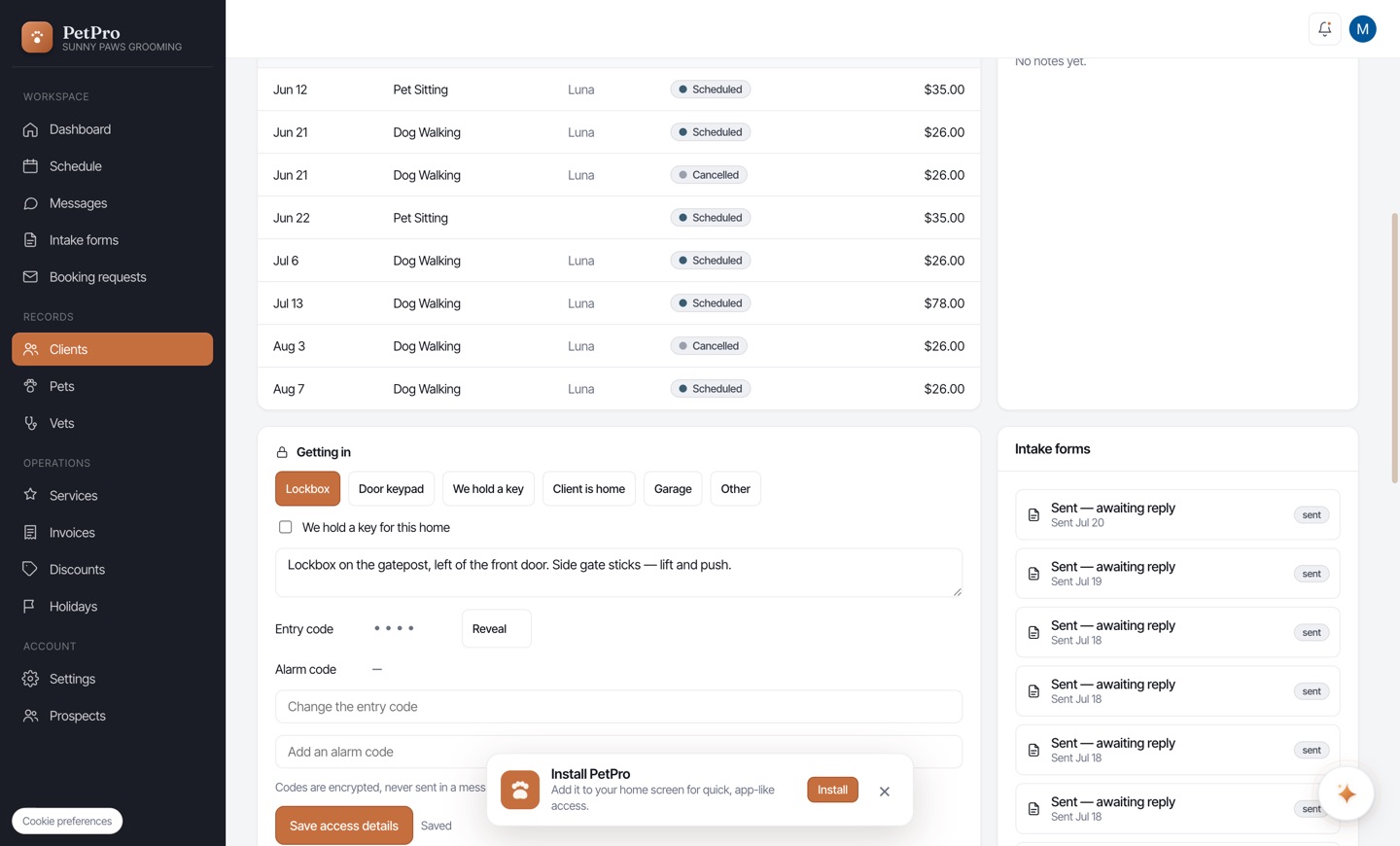Open the Jun 22 Pet Sitting row
The height and width of the screenshot is (846, 1400).
[618, 218]
